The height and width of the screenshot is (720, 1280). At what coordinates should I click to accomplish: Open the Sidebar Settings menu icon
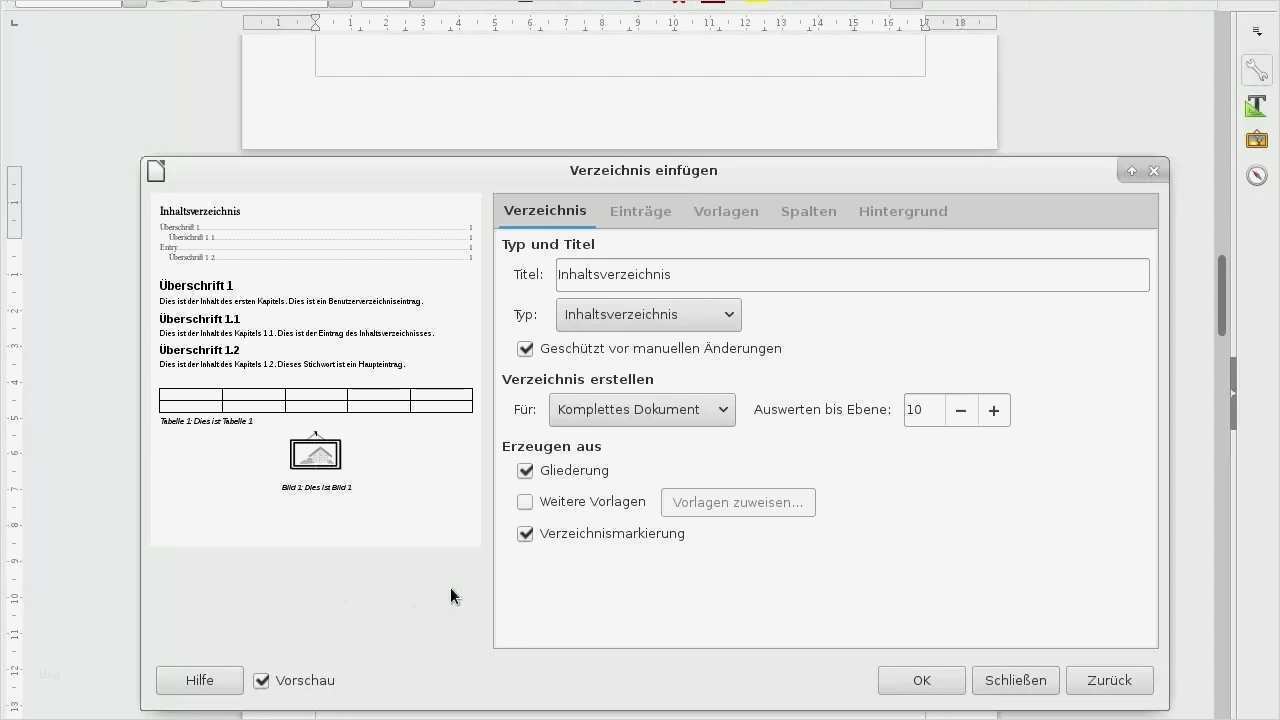coord(1256,30)
